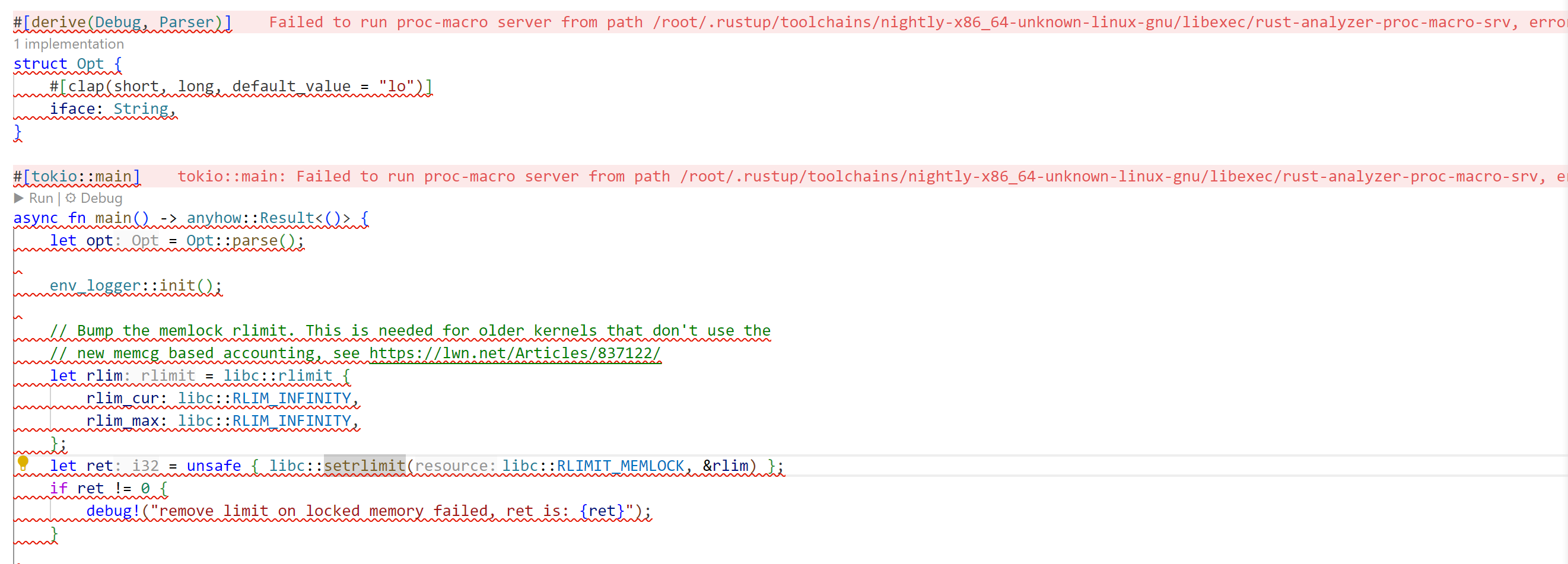Click the Run play triangle icon above main
1568x564 pixels.
[x=19, y=197]
